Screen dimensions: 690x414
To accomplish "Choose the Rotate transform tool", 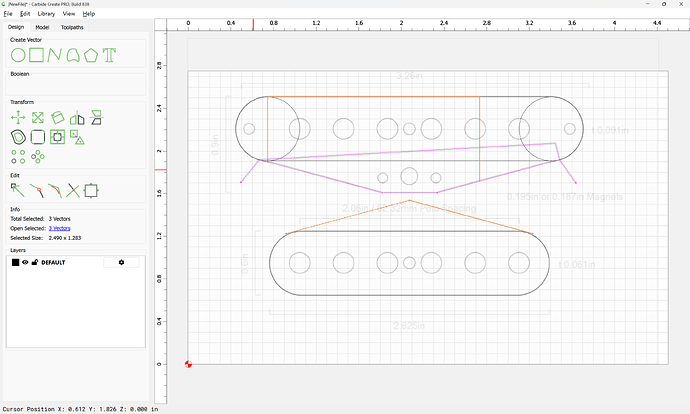I will (x=58, y=117).
